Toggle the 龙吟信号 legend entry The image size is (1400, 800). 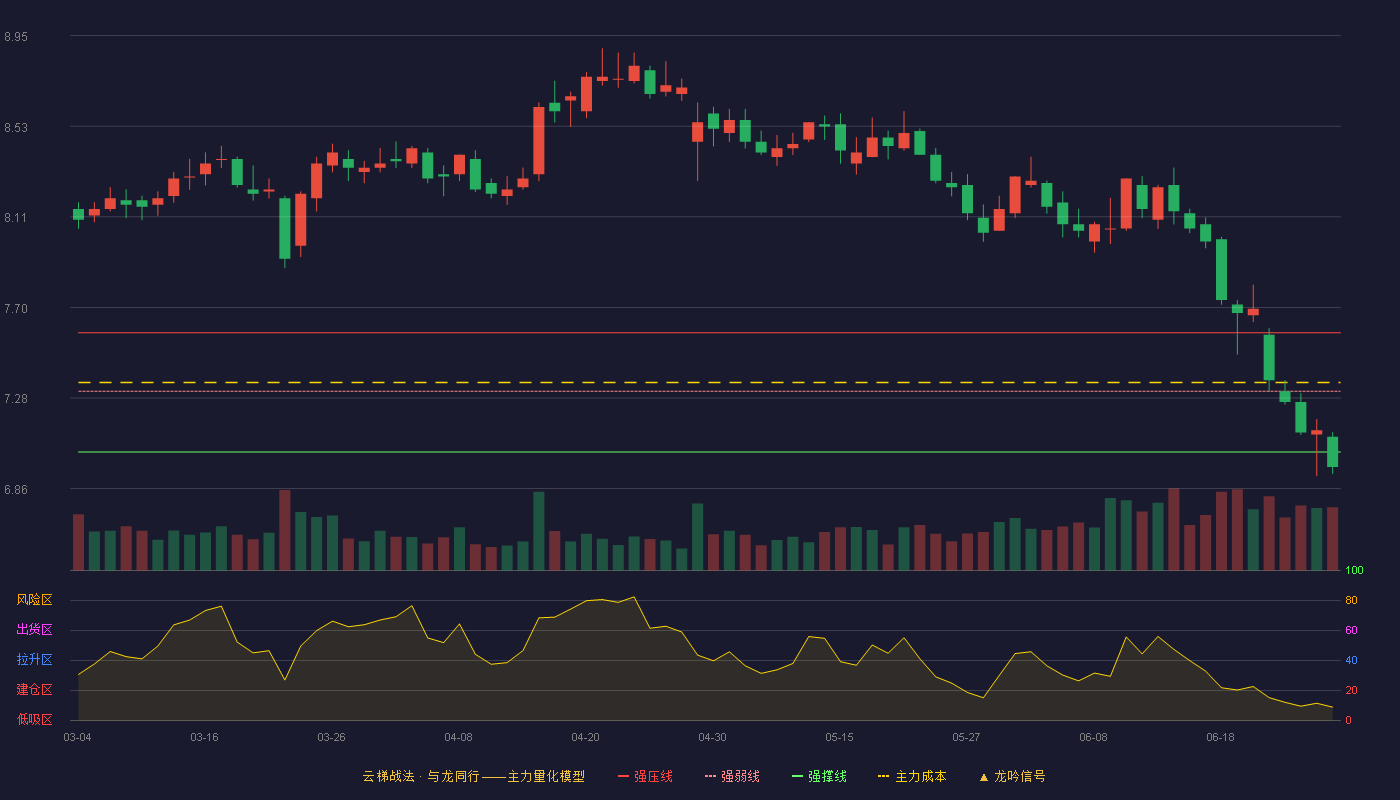[x=1011, y=776]
